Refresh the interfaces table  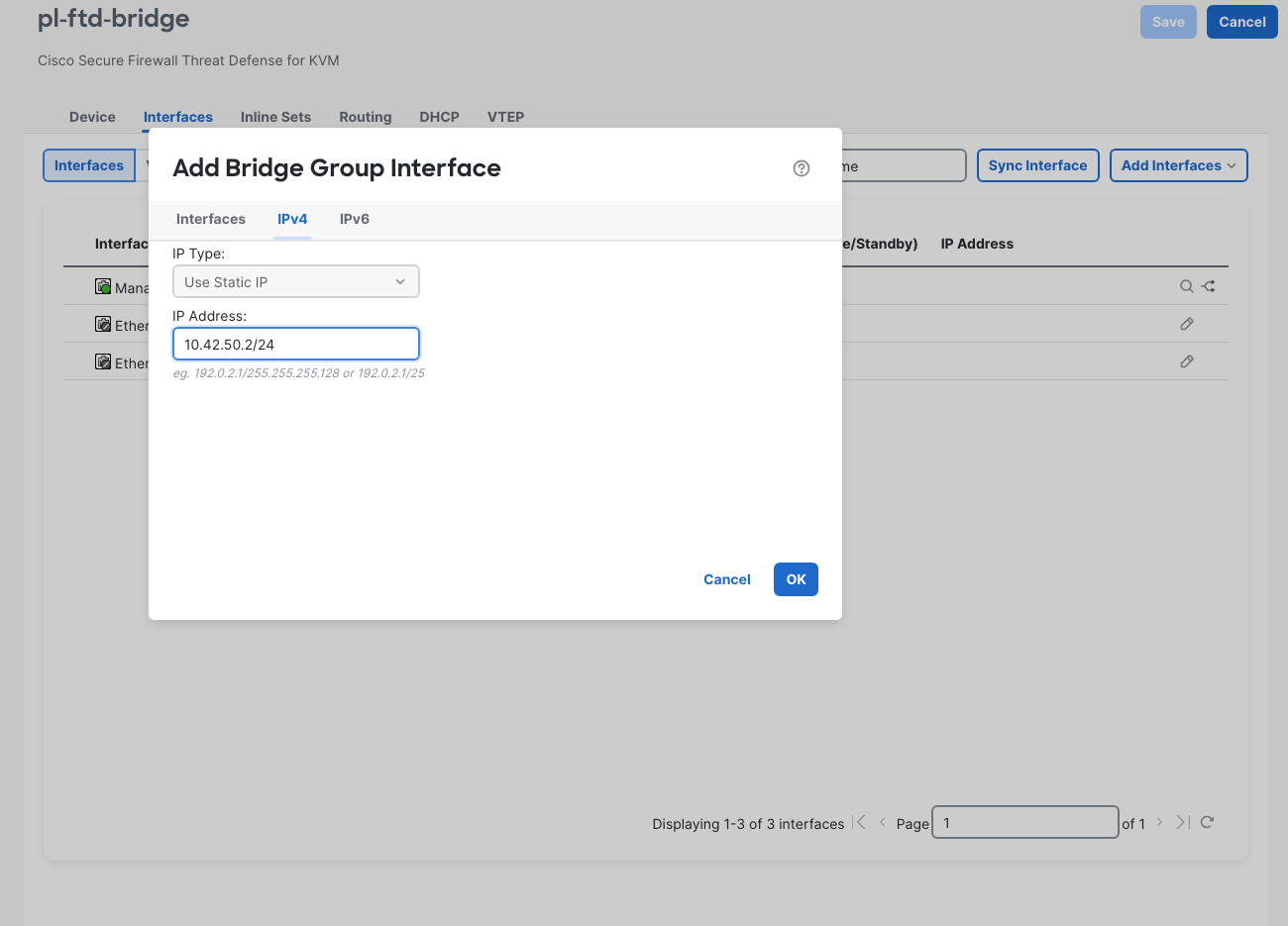(x=1207, y=822)
